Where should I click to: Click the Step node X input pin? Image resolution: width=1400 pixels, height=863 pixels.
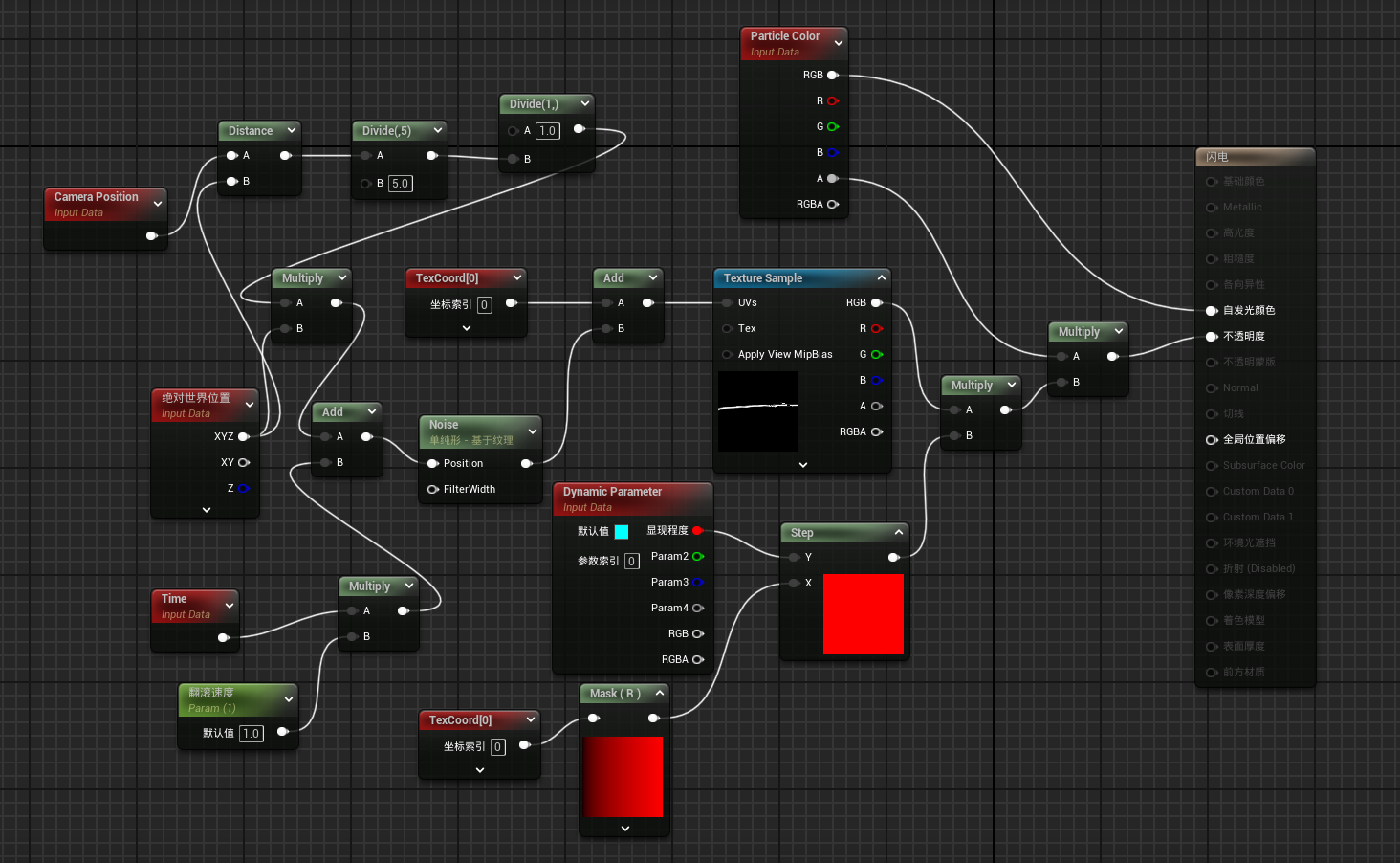794,583
